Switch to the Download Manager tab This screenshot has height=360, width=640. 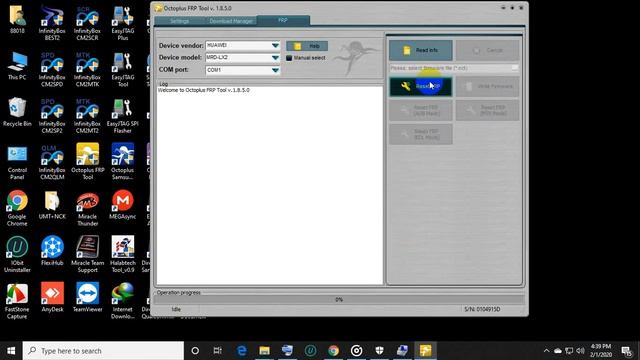point(231,21)
